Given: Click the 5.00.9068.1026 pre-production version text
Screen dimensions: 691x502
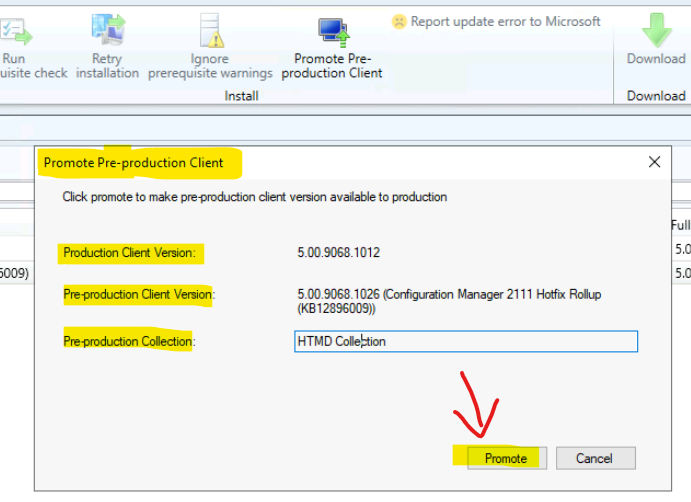Looking at the screenshot, I should 449,301.
